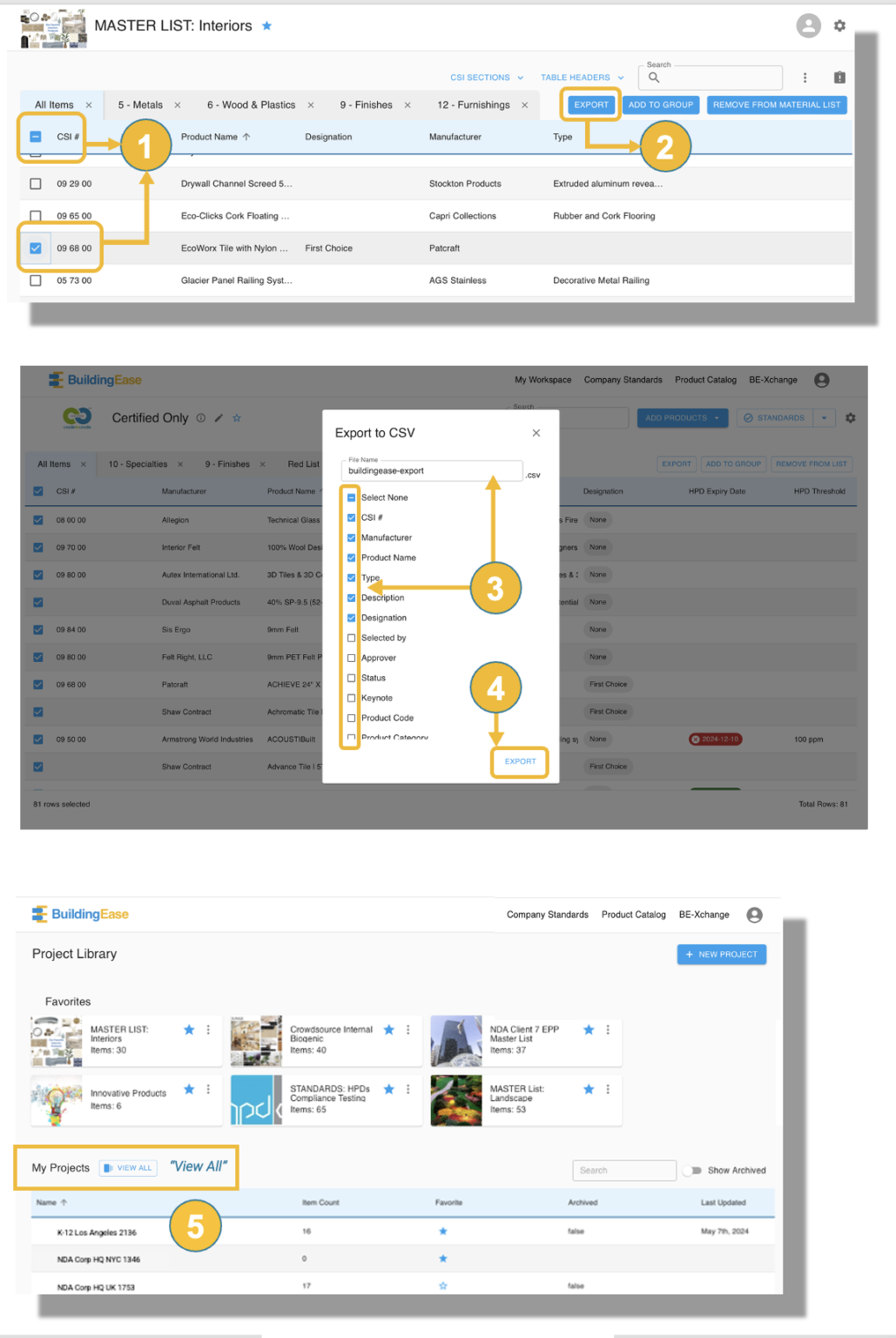Sort by the Name column in My Projects
896x1338 pixels.
(x=51, y=1202)
